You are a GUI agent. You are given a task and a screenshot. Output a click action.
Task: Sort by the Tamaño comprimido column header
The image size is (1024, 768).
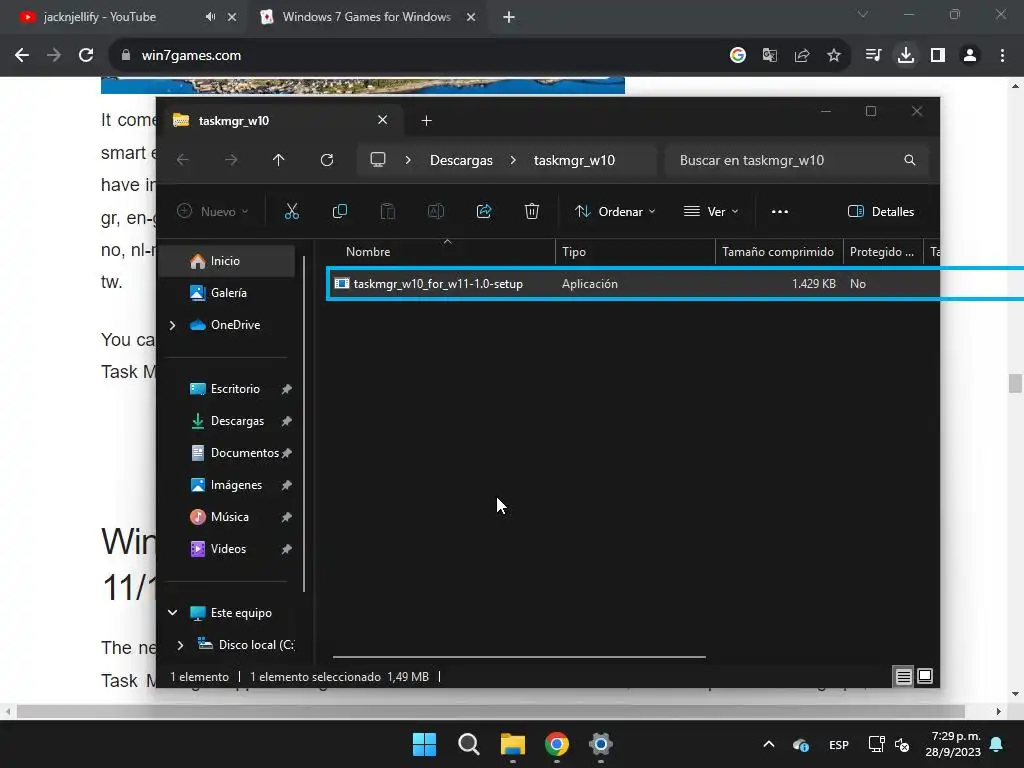[x=778, y=252]
